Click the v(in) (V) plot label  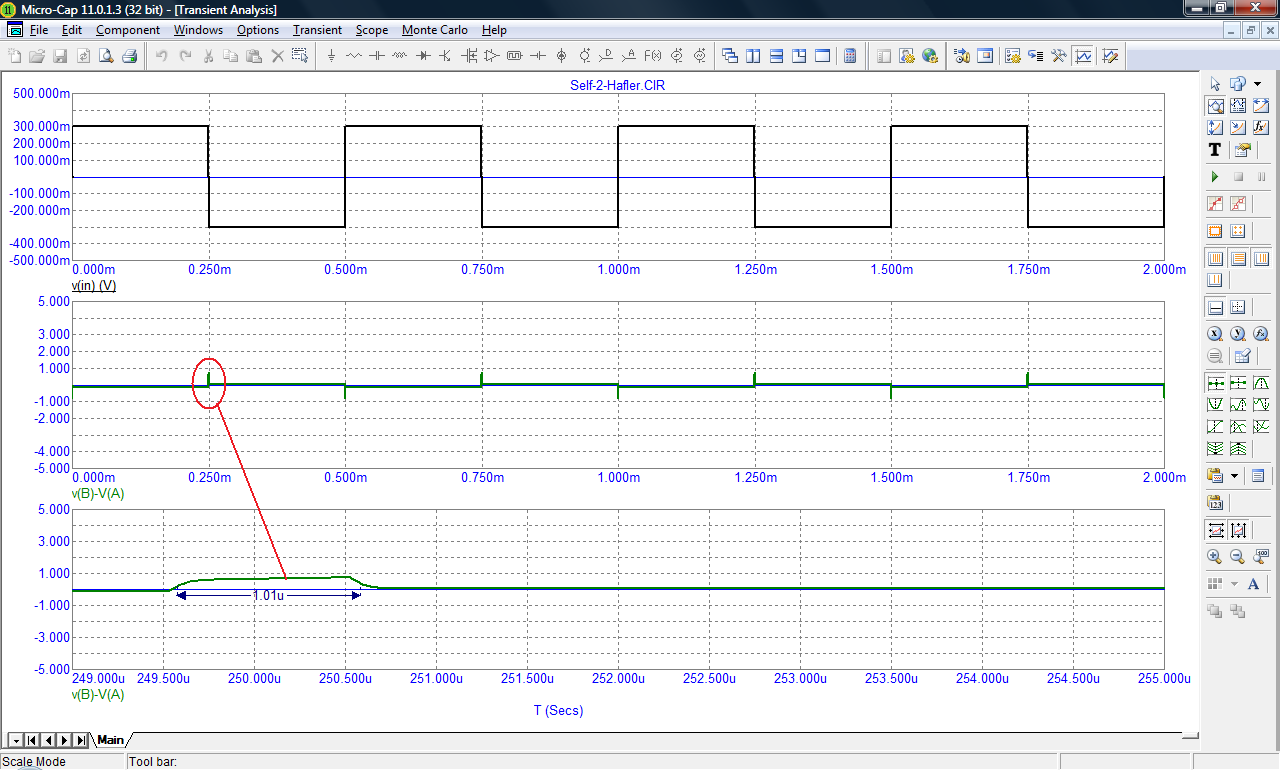94,286
